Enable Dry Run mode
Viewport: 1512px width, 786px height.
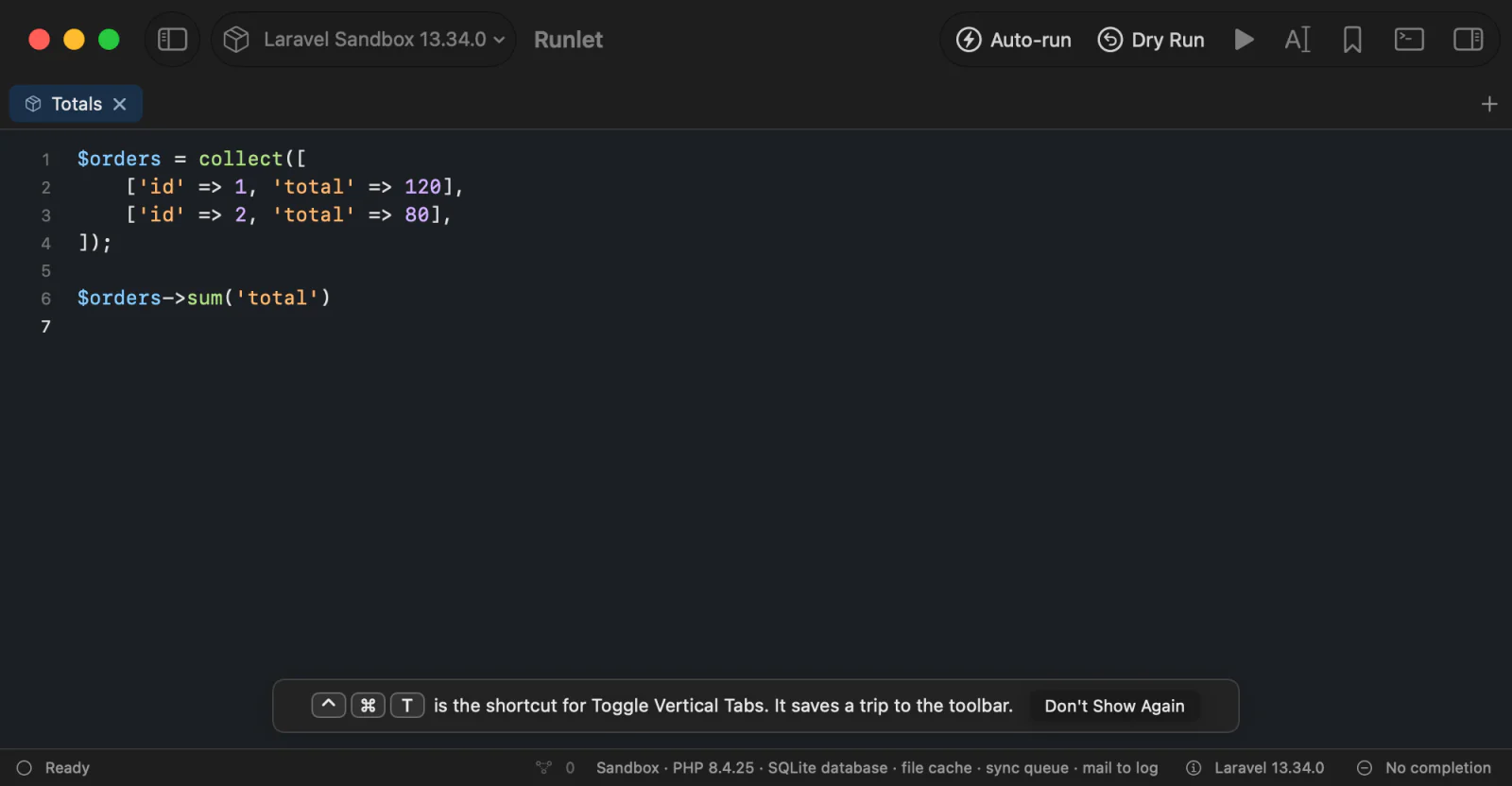pos(1151,40)
